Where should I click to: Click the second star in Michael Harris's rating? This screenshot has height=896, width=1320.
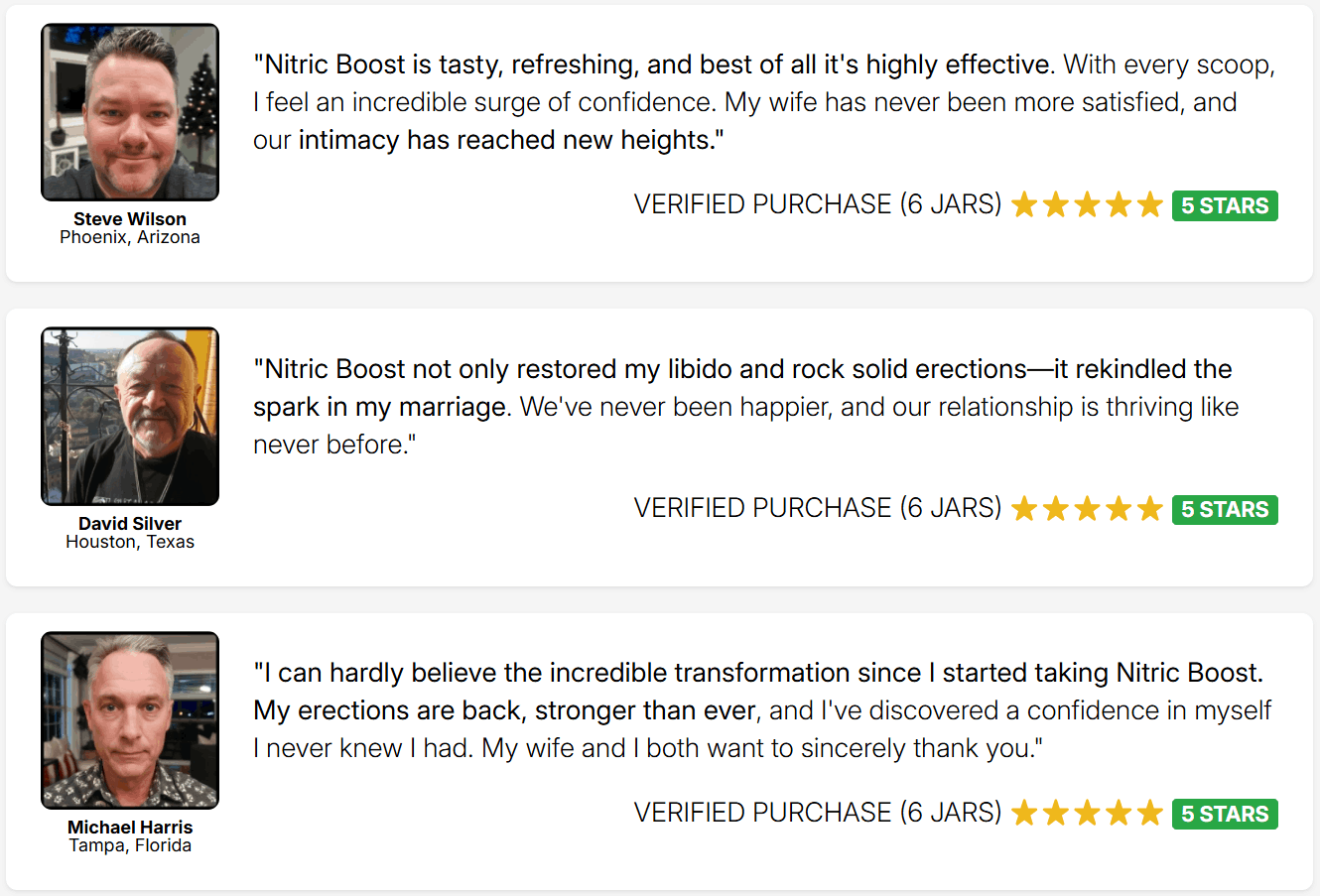click(x=1056, y=814)
